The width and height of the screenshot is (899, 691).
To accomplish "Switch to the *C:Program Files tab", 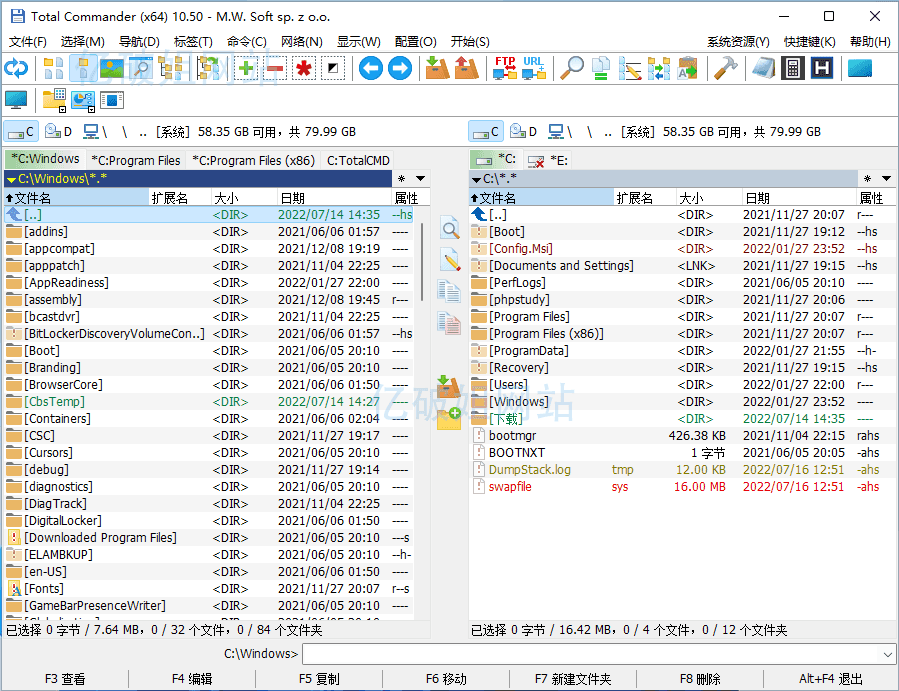I will point(136,161).
